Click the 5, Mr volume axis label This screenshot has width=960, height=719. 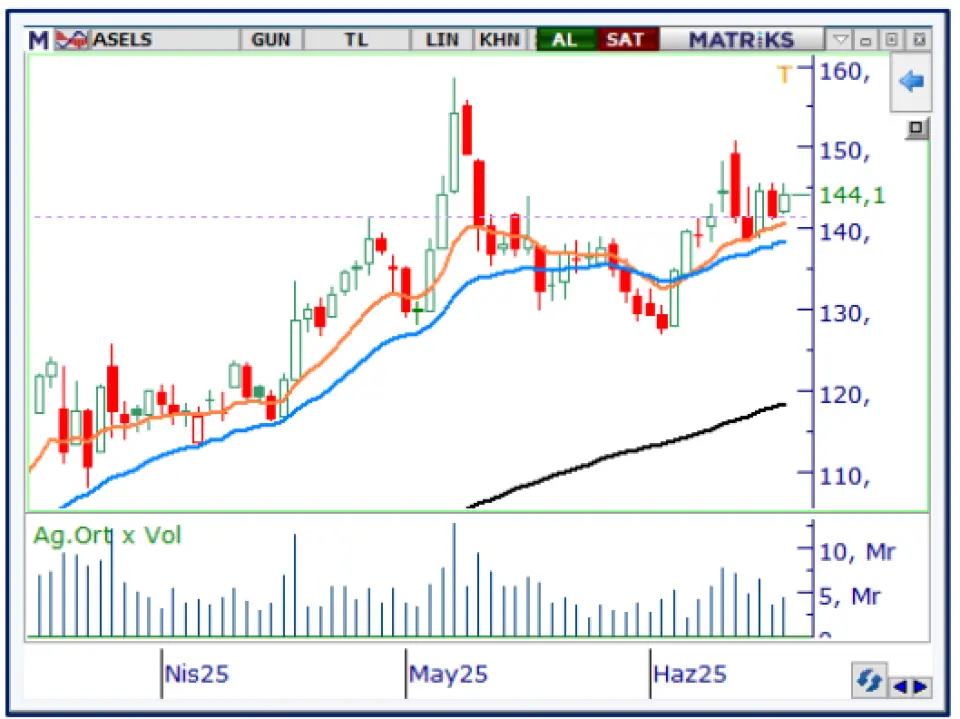point(850,597)
